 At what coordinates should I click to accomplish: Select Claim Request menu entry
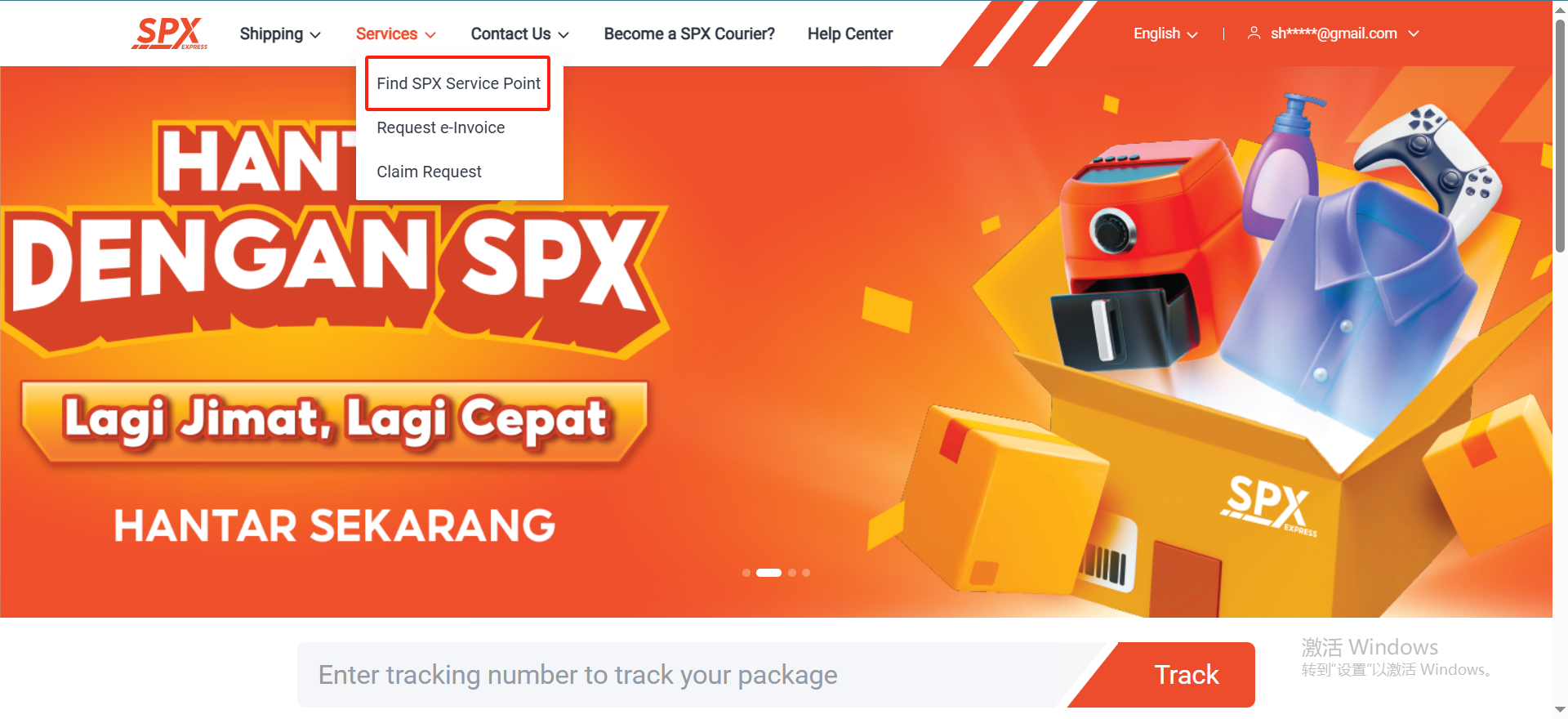[x=429, y=172]
